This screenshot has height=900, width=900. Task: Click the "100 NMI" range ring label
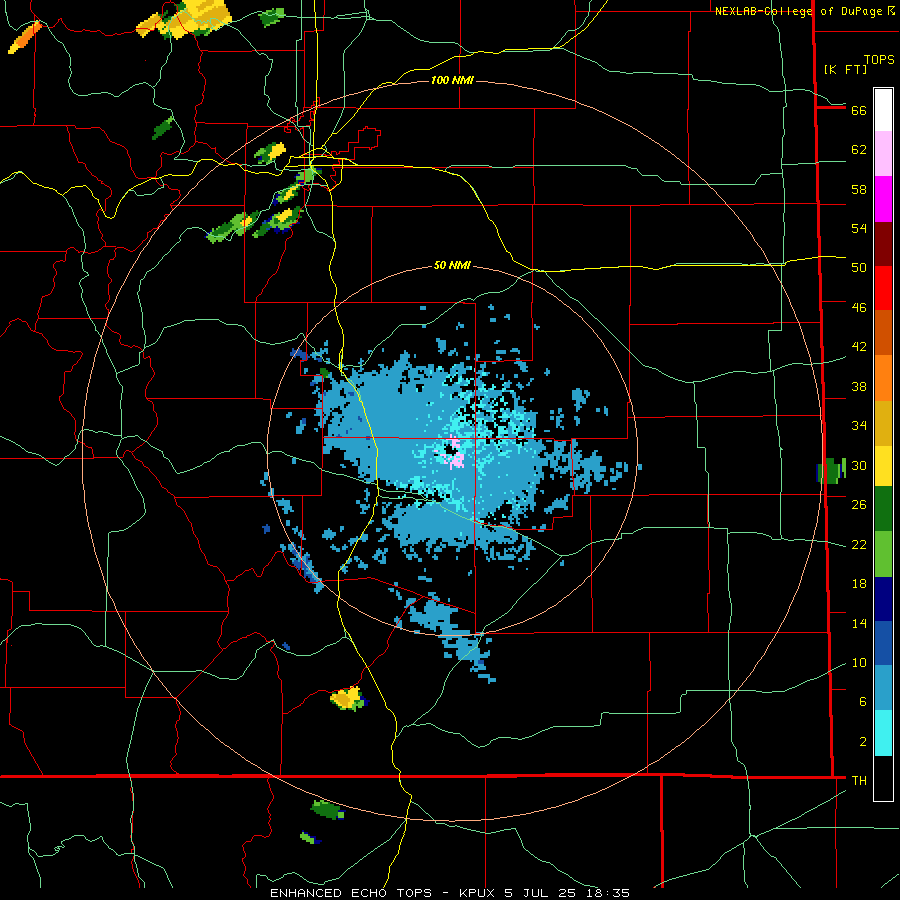452,80
